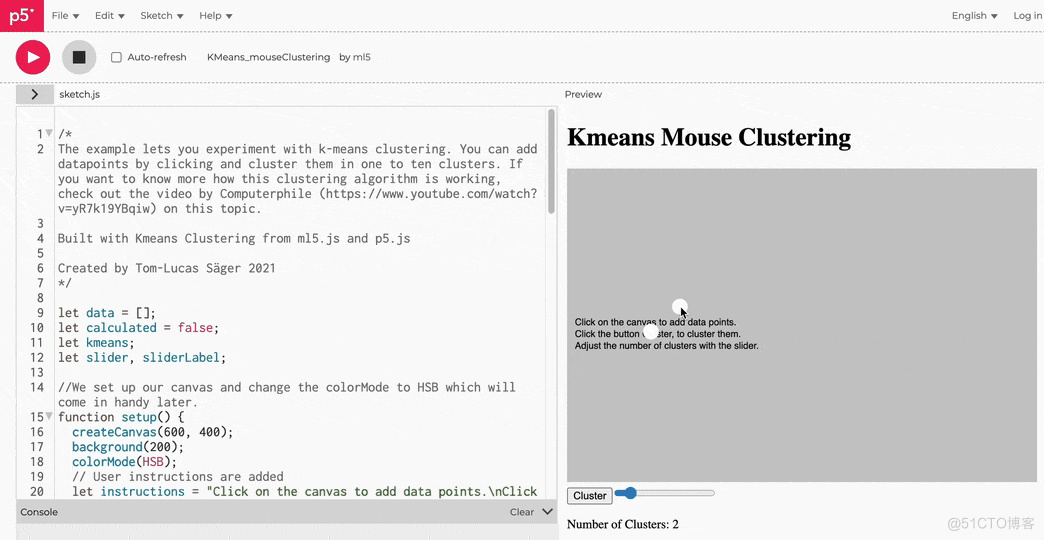Screen dimensions: 1044x540
Task: Expand the file sidebar with the chevron
Action: coord(35,95)
